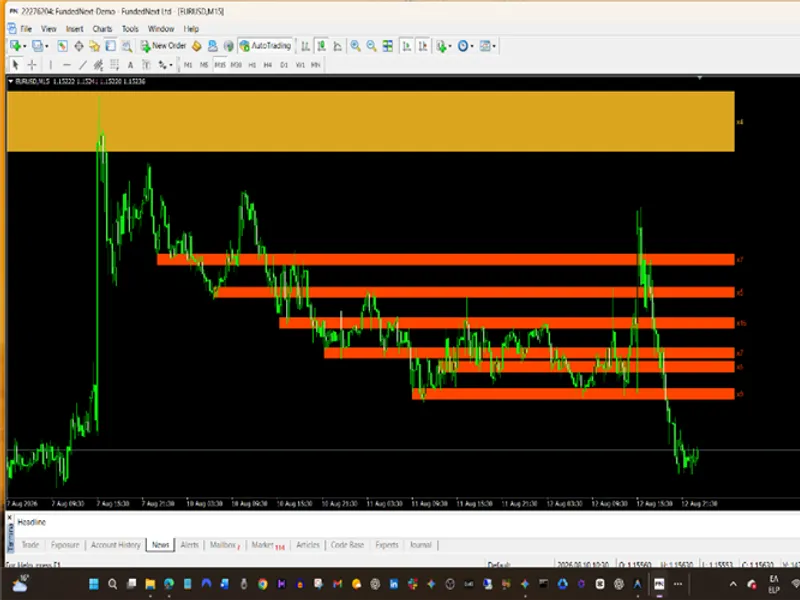Expand the Periods dropdown arrow
800x600 pixels.
pos(472,46)
